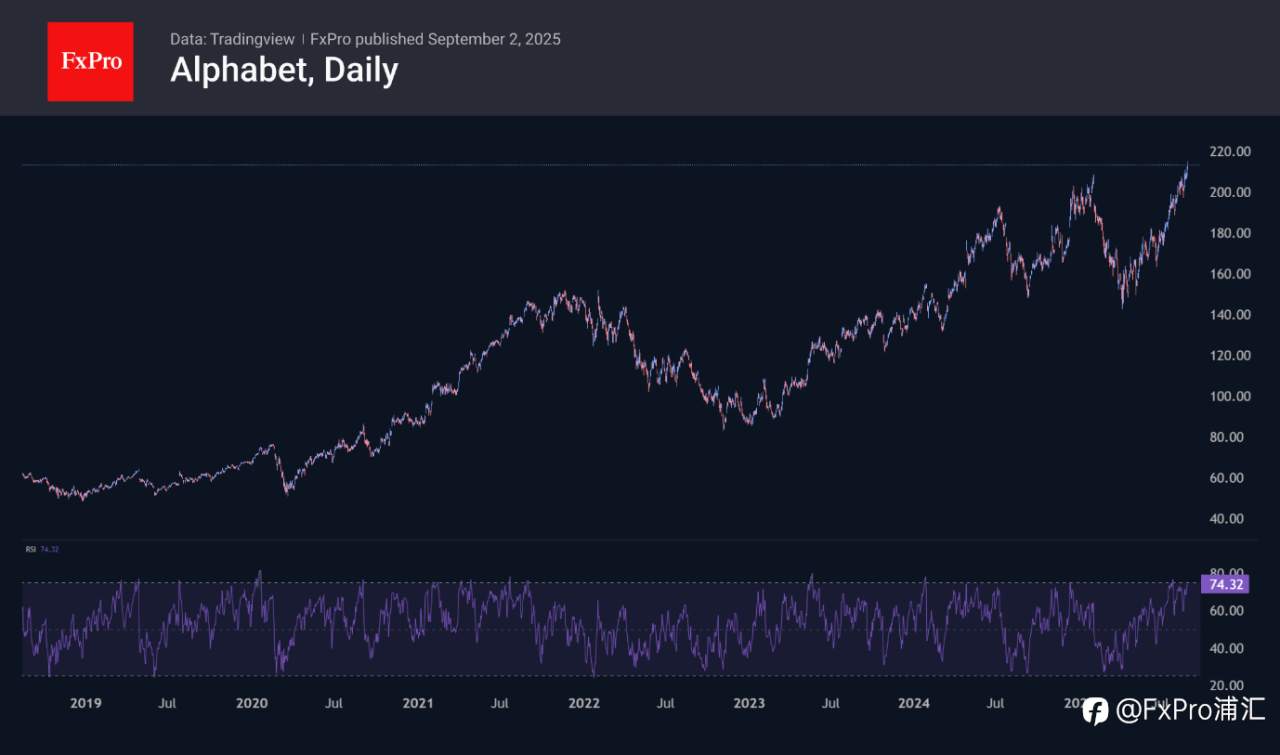The image size is (1280, 755).
Task: Click the Jul label between 2020 and 2021
Action: pos(334,704)
